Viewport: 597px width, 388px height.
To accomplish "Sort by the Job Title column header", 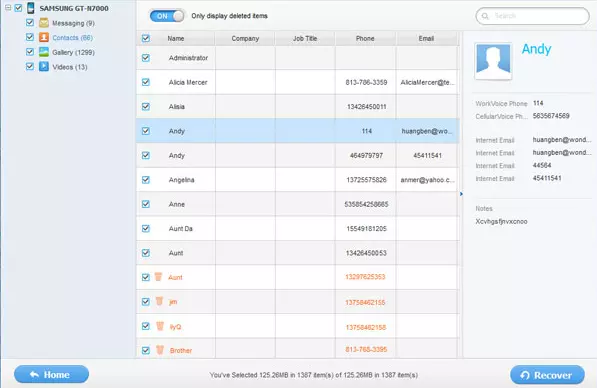I will coord(305,38).
